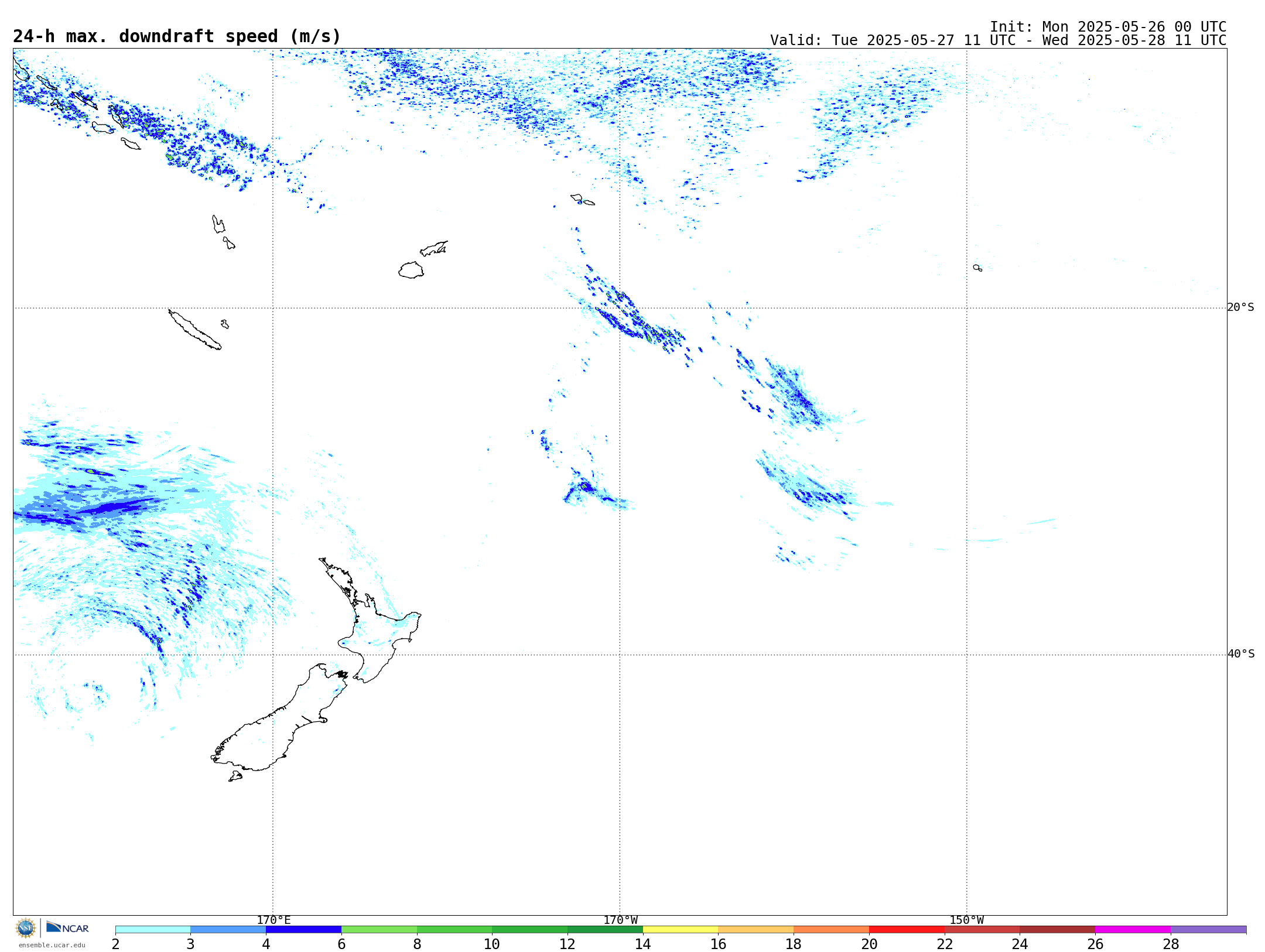Select the purple swatch above 28 m/s
This screenshot has width=1265, height=952.
(x=1208, y=930)
